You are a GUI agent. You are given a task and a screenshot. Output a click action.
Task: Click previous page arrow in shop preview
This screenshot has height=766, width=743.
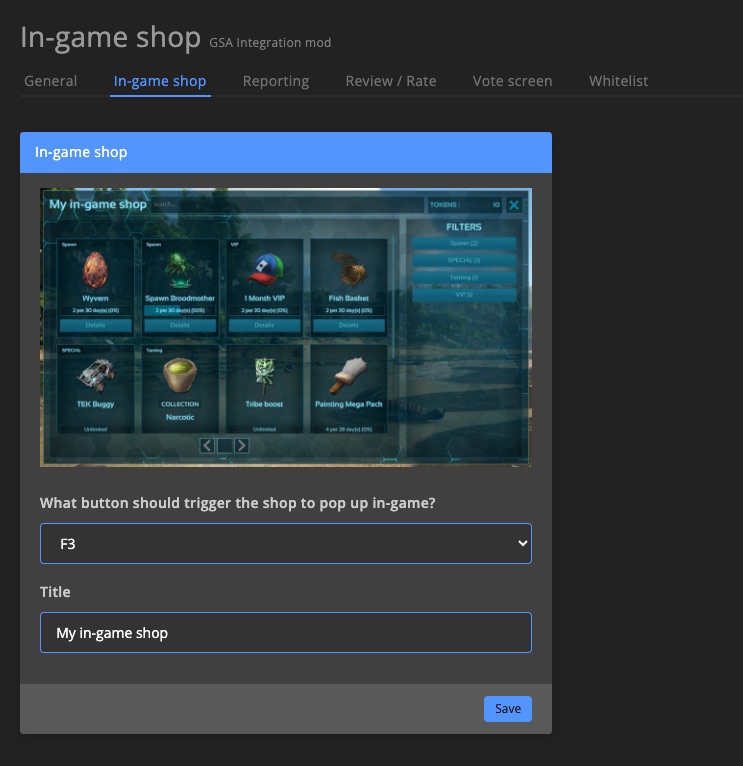tap(208, 445)
